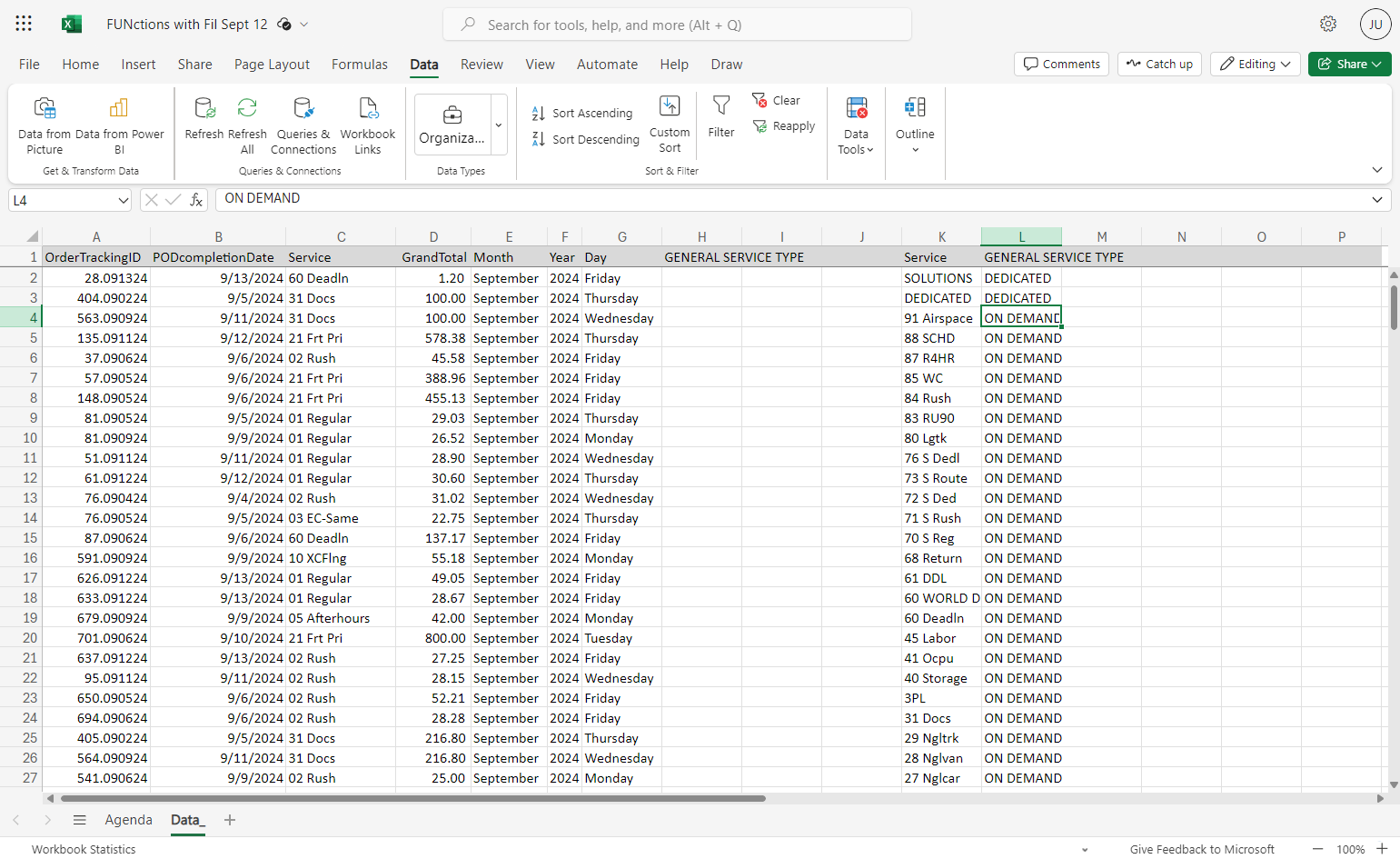This screenshot has height=859, width=1400.
Task: Open the Editing mode dropdown
Action: (x=1256, y=65)
